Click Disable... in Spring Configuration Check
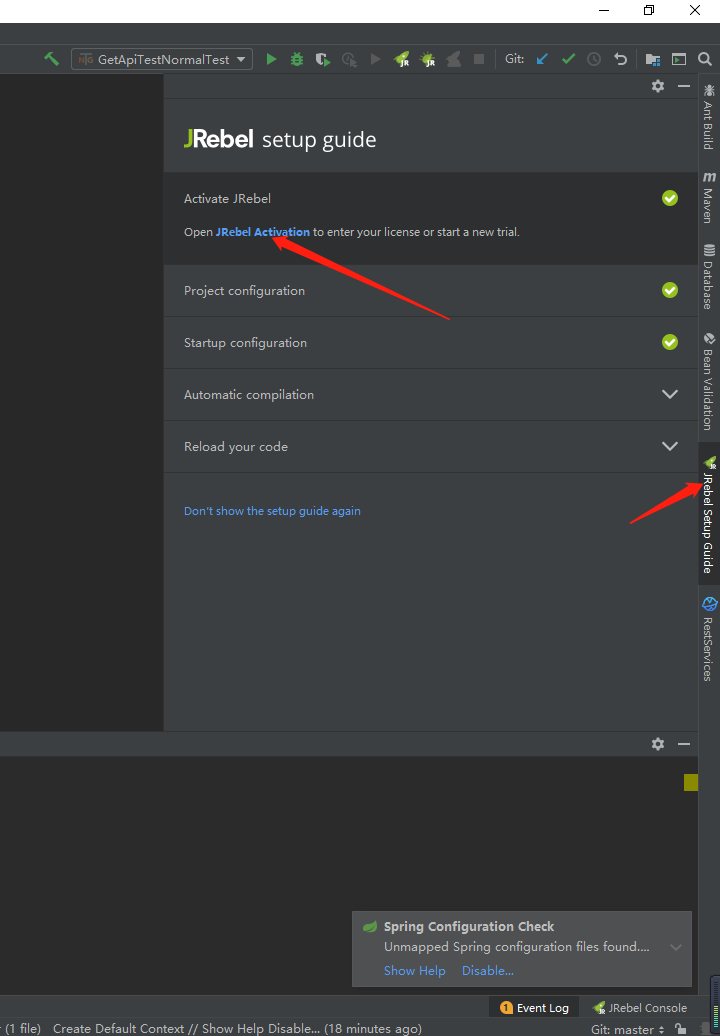The height and width of the screenshot is (1036, 720). point(487,971)
